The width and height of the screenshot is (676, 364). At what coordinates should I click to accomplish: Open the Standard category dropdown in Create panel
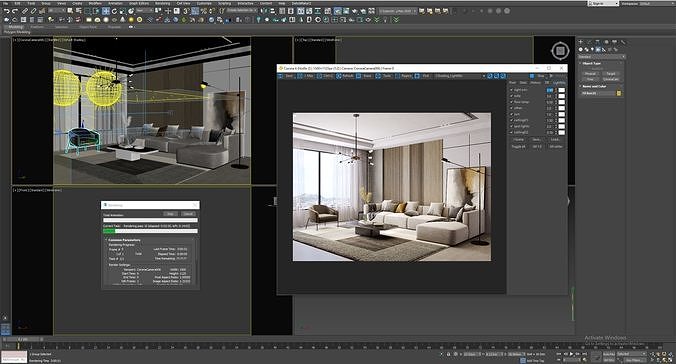click(x=601, y=56)
